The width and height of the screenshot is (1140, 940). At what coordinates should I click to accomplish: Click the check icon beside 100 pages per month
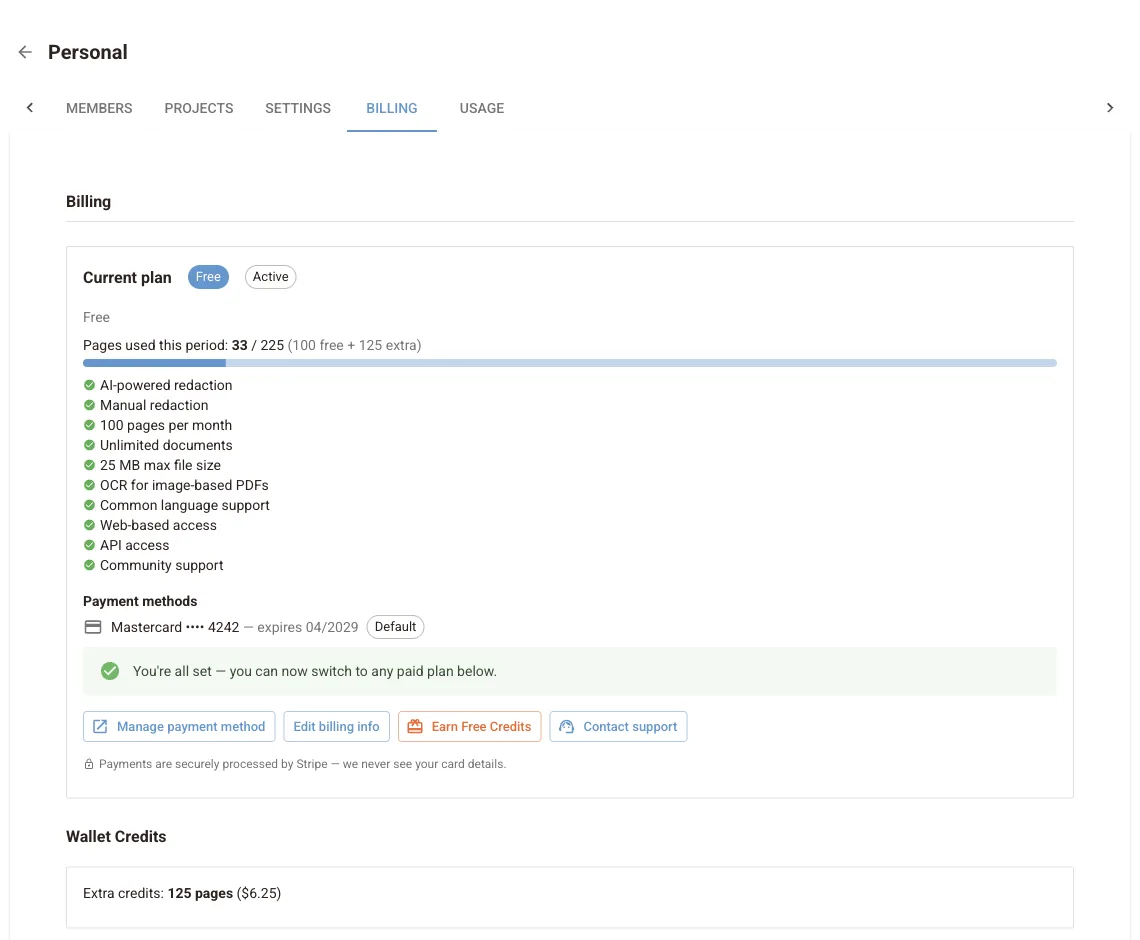(x=89, y=425)
